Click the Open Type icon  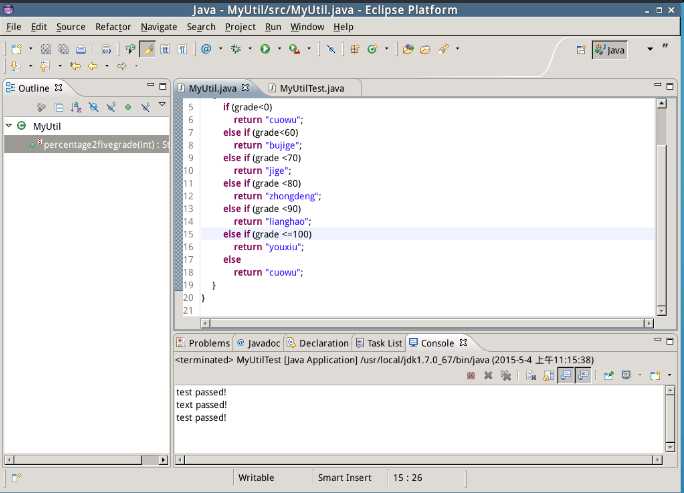point(408,49)
